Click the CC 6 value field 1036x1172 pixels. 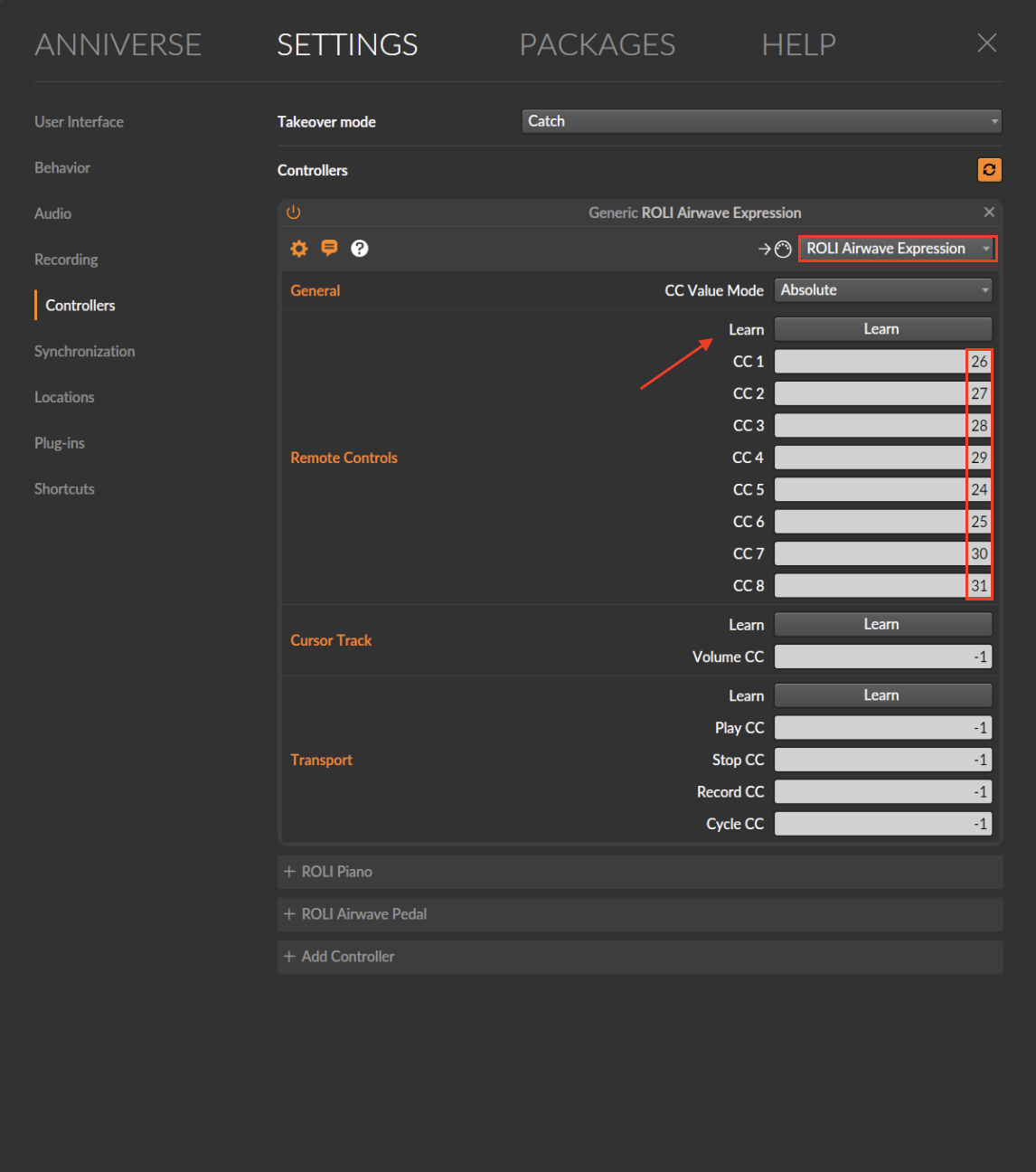click(883, 522)
